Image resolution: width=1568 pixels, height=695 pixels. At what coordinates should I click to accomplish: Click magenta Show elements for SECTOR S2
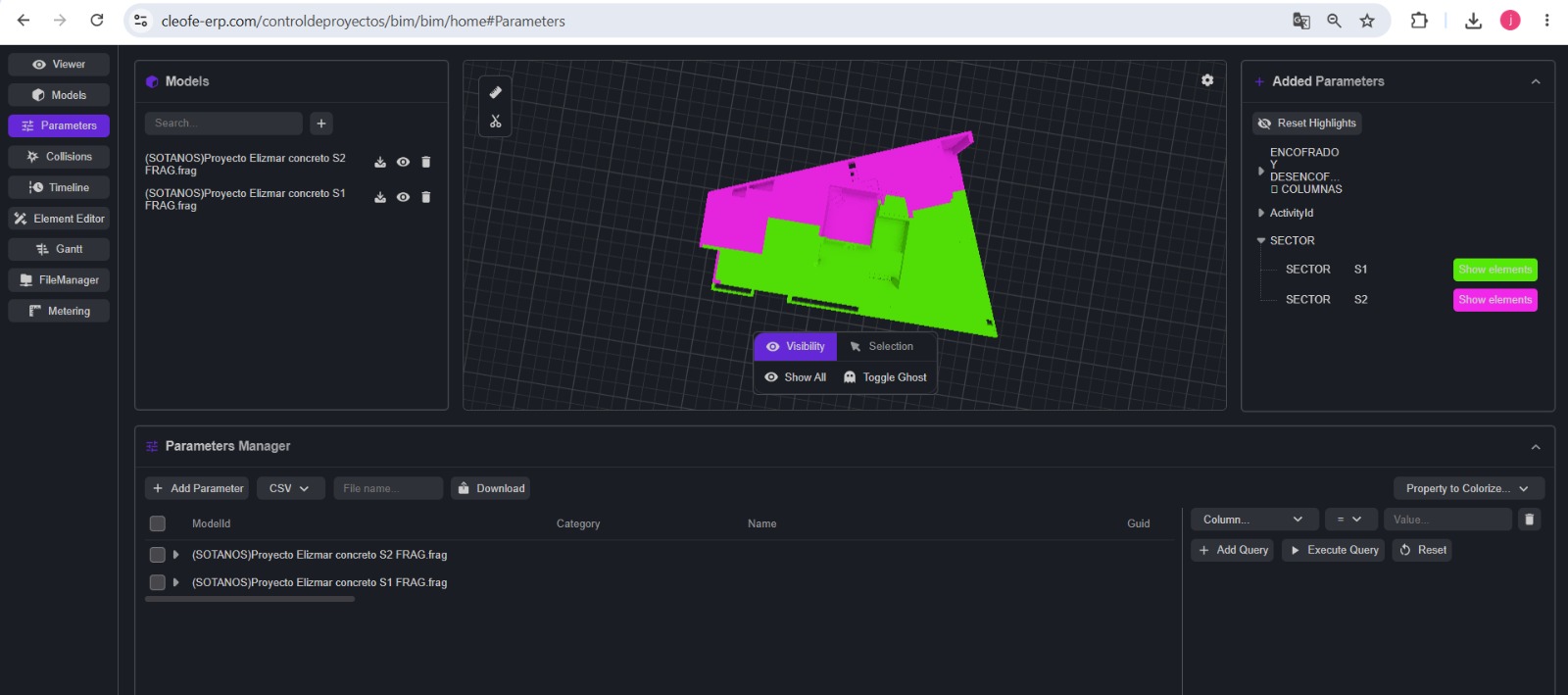point(1494,300)
